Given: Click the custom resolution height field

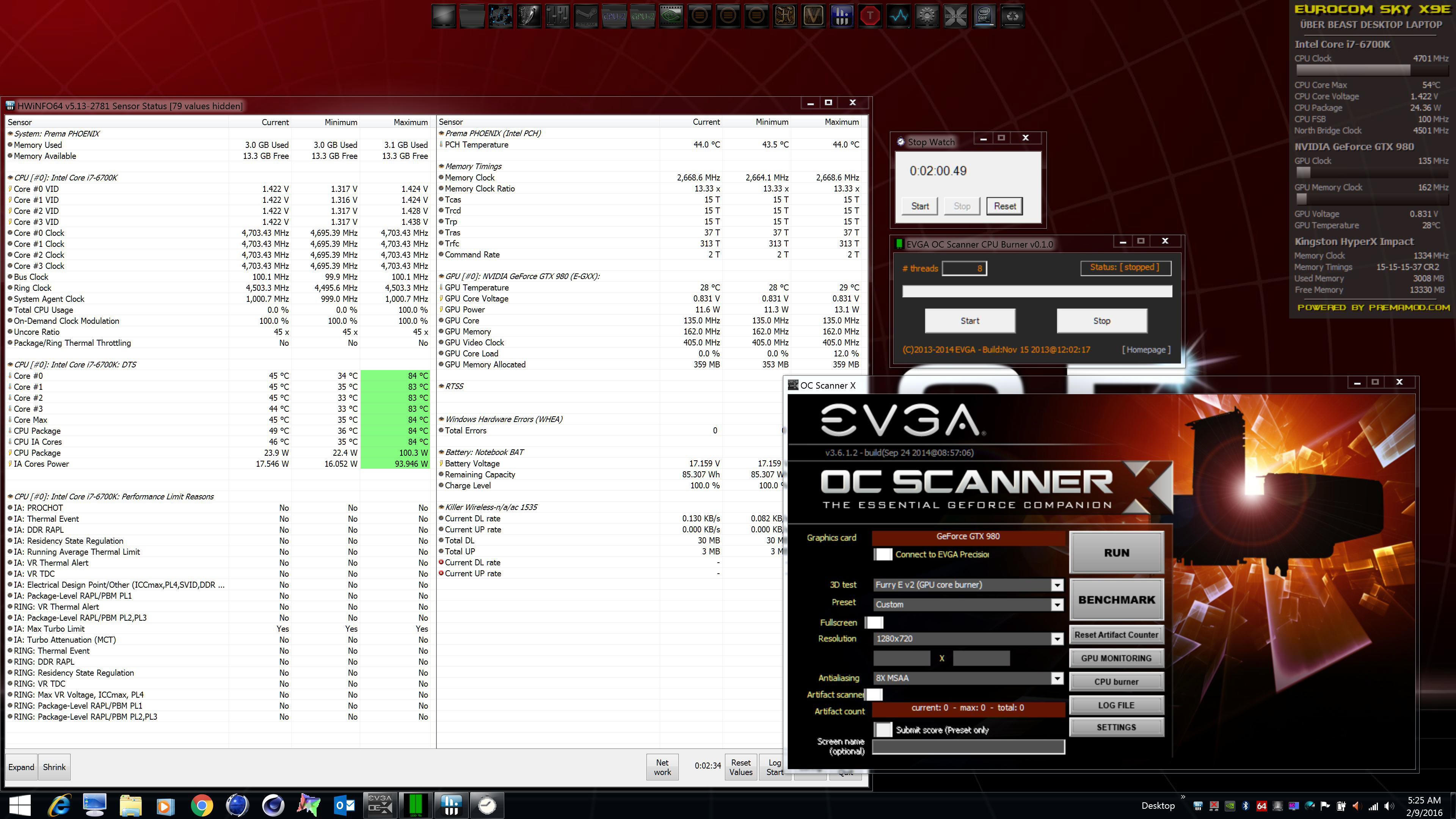Looking at the screenshot, I should 981,658.
